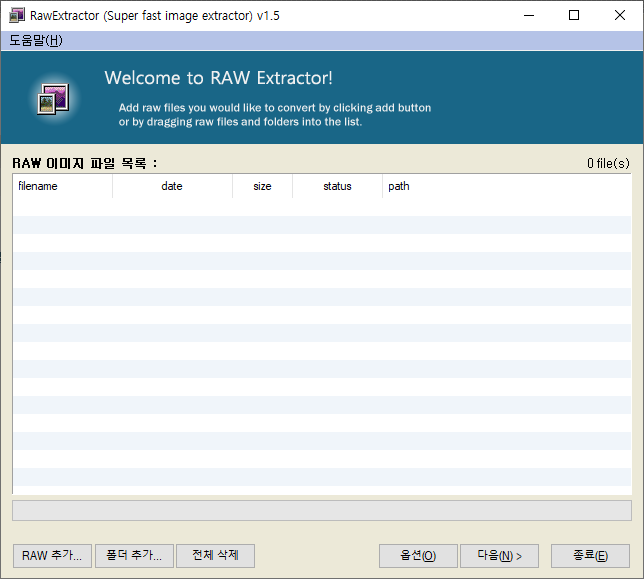
Task: Click the empty progress bar below the list
Action: [322, 510]
